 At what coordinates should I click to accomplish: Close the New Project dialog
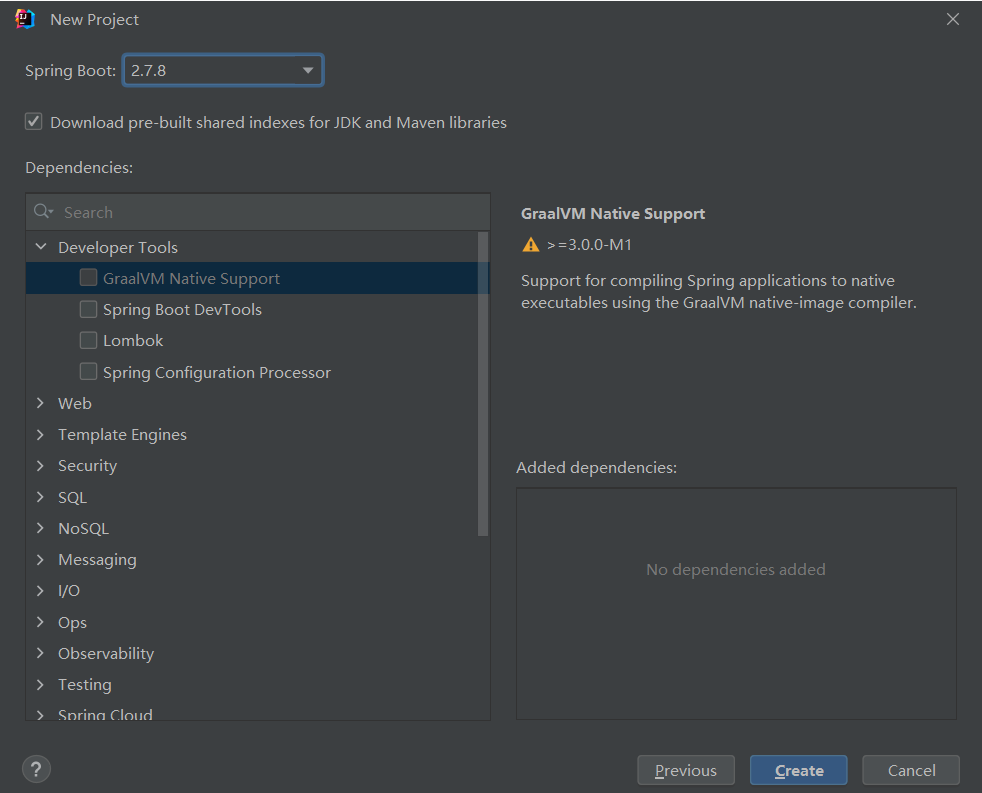point(952,19)
